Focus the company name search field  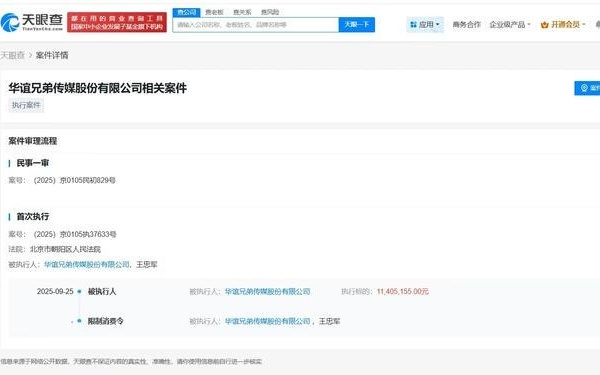tap(256, 25)
